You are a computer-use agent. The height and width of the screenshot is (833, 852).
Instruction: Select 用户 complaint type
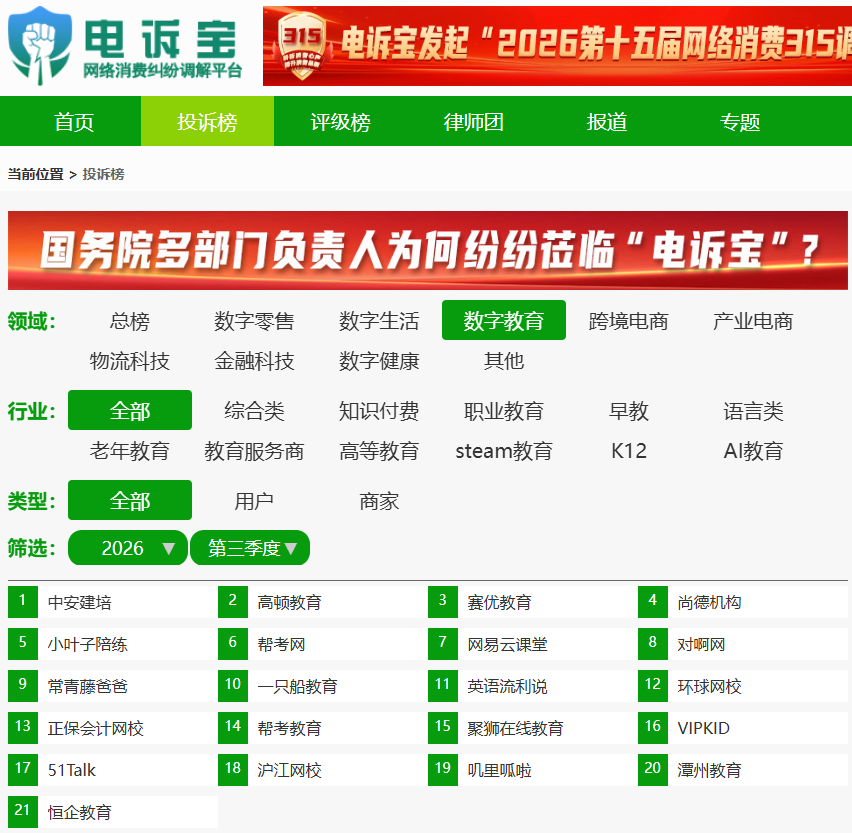pos(254,500)
